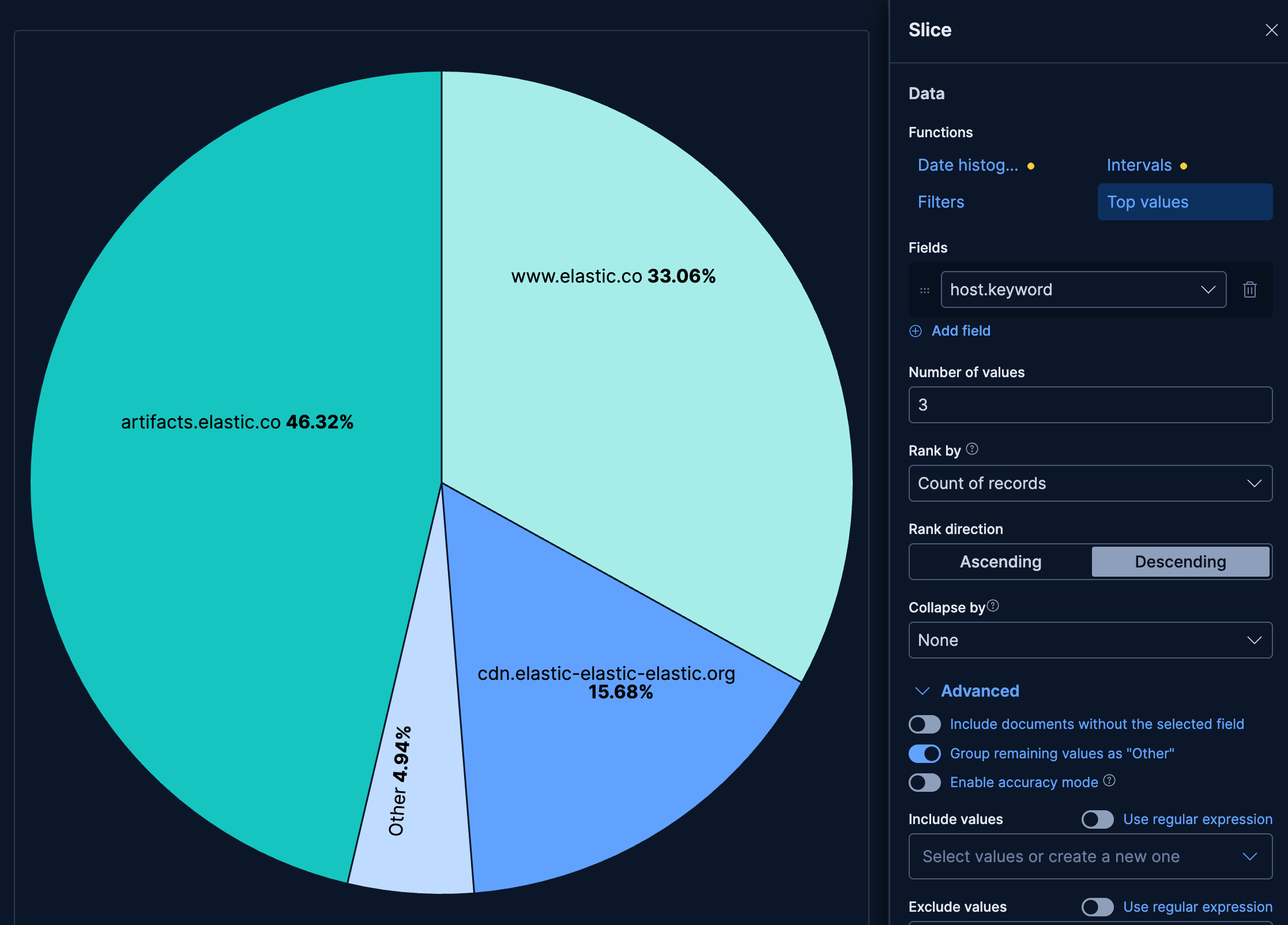1288x925 pixels.
Task: Enable Include documents without the selected field
Action: pos(924,724)
